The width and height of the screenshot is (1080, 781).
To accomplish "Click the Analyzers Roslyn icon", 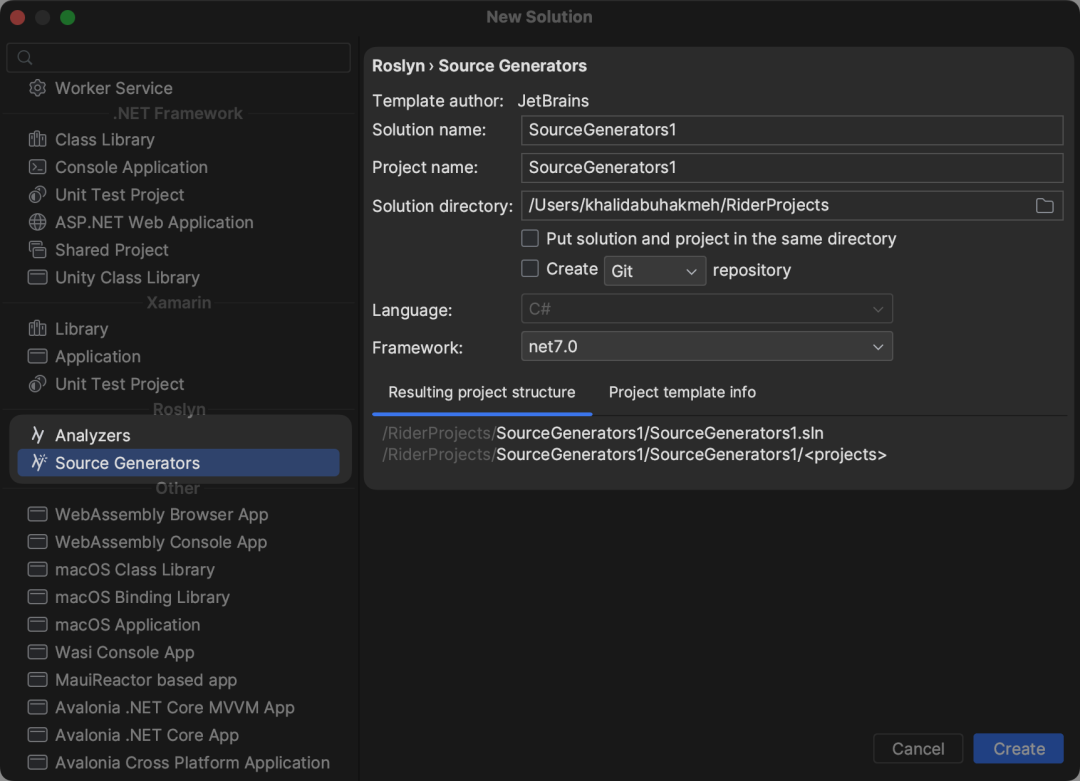I will (38, 435).
